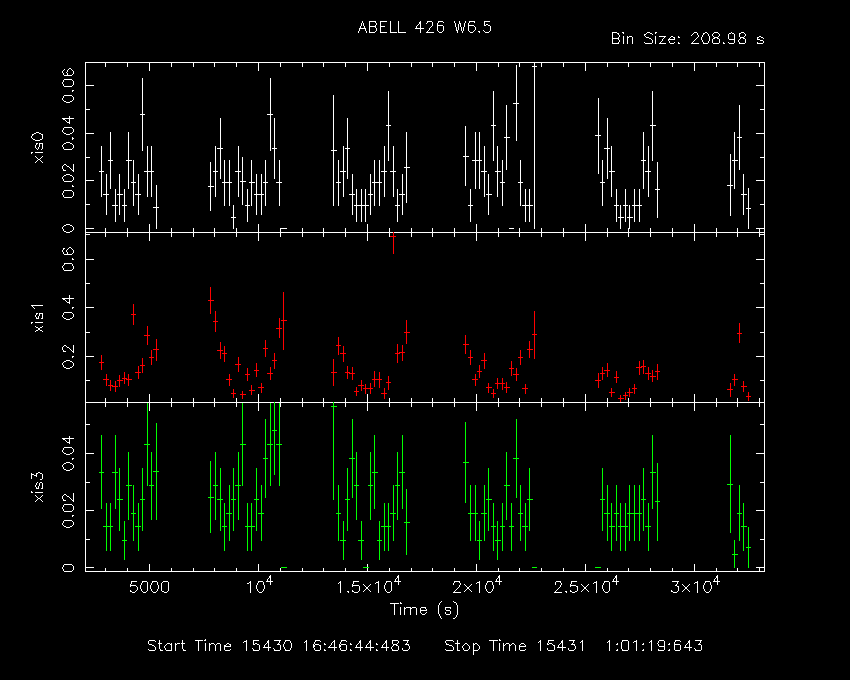850x680 pixels.
Task: Click the 0.2 tick label on xis1 axis
Action: [68, 356]
